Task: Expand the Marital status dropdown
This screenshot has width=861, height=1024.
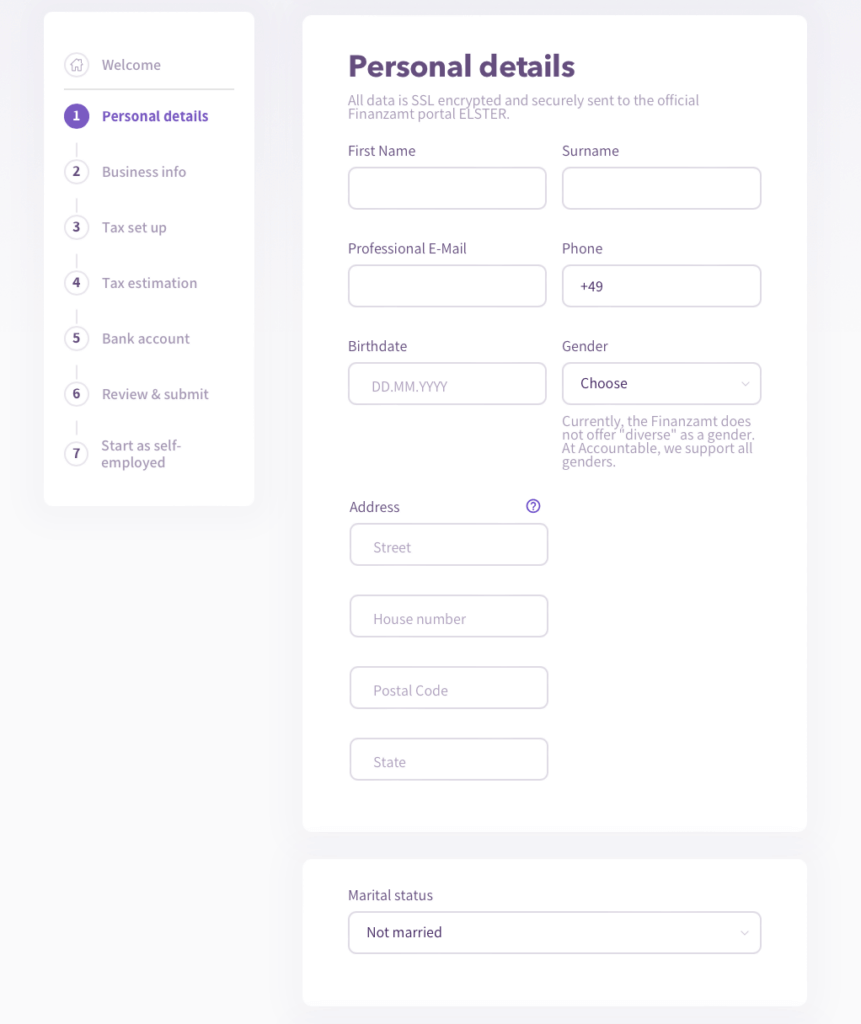Action: coord(554,932)
